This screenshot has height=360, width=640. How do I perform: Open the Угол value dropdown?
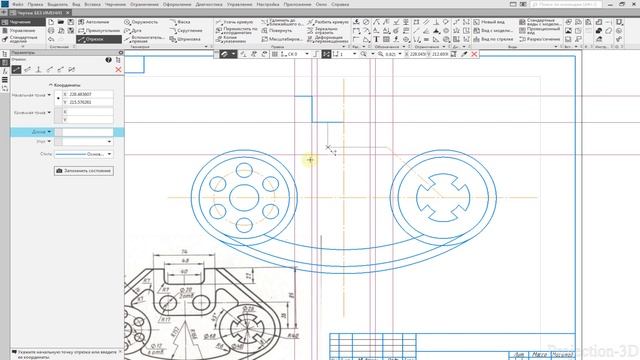(x=109, y=142)
